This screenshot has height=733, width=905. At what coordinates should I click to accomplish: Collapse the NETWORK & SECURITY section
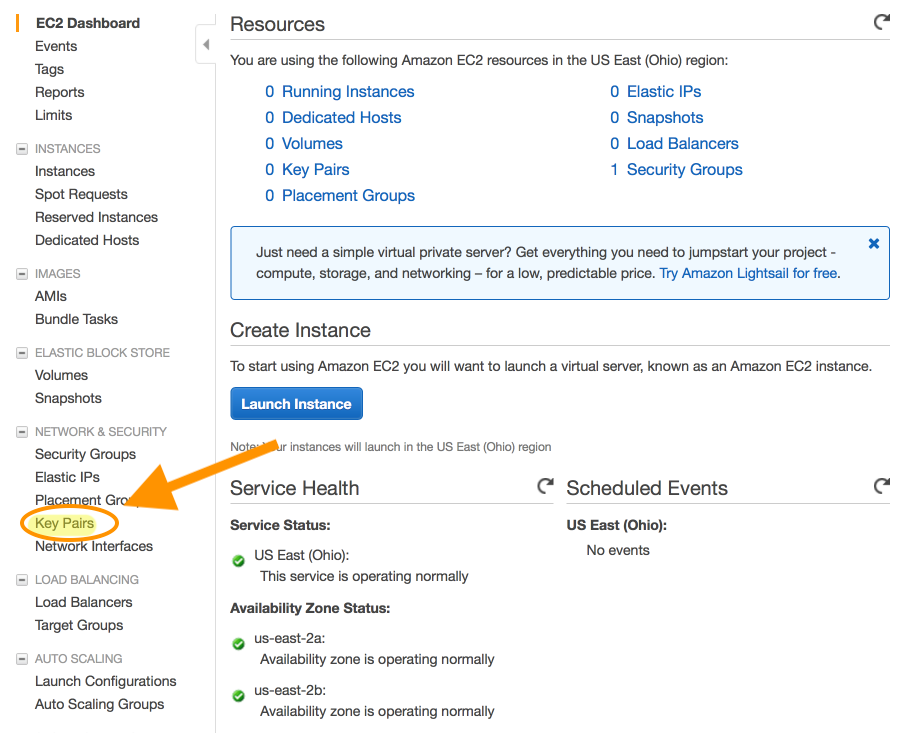22,432
